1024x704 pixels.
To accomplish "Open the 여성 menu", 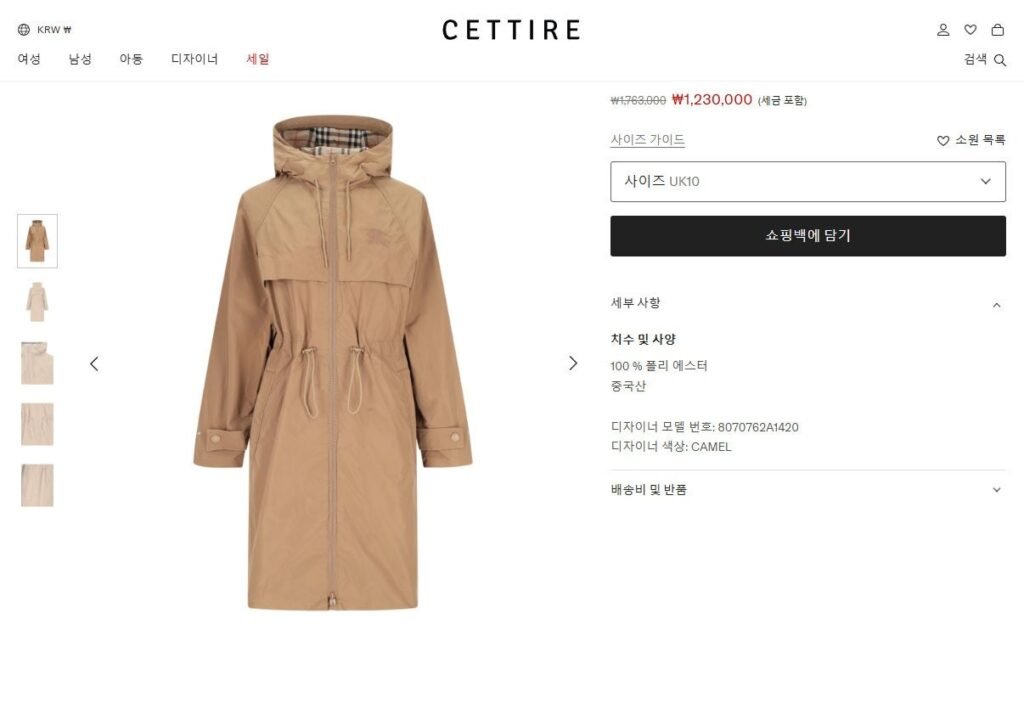I will pos(29,59).
